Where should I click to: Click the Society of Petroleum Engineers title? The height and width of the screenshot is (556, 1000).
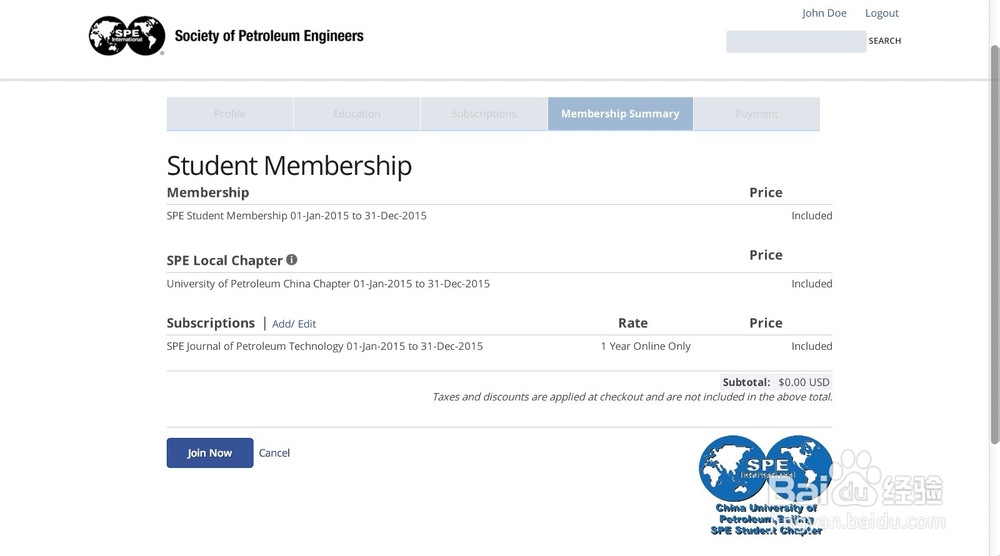pos(269,36)
